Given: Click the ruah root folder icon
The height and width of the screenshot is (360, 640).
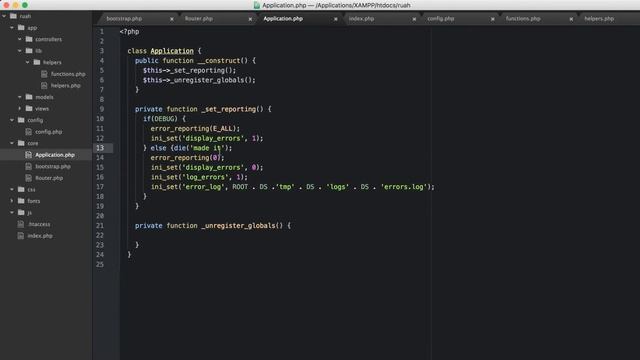Looking at the screenshot, I should (13, 16).
